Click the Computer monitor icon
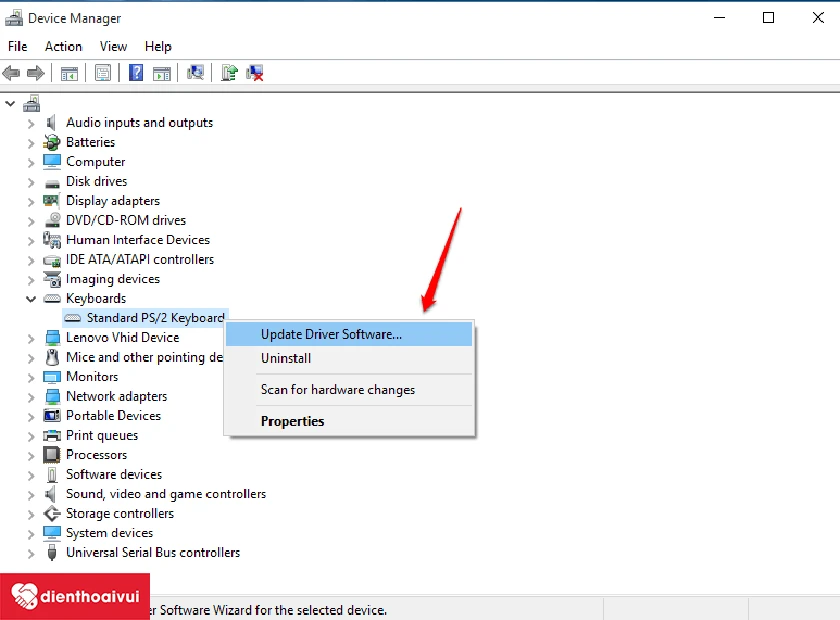Viewport: 840px width, 620px height. click(52, 161)
